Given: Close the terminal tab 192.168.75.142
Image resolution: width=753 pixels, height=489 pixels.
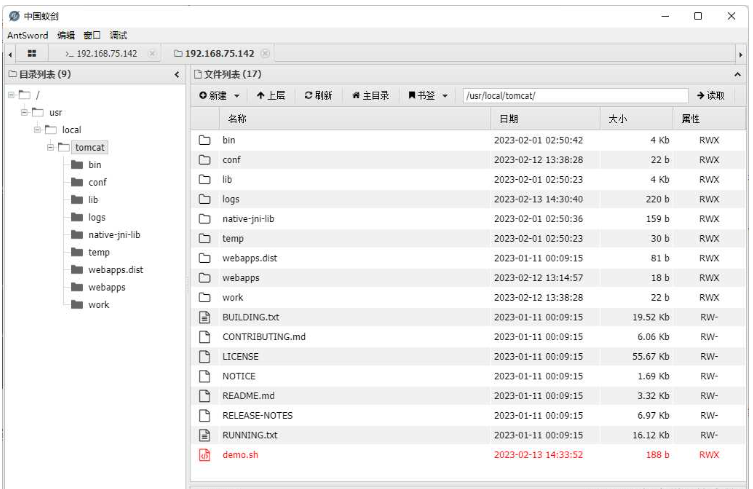Looking at the screenshot, I should (152, 53).
